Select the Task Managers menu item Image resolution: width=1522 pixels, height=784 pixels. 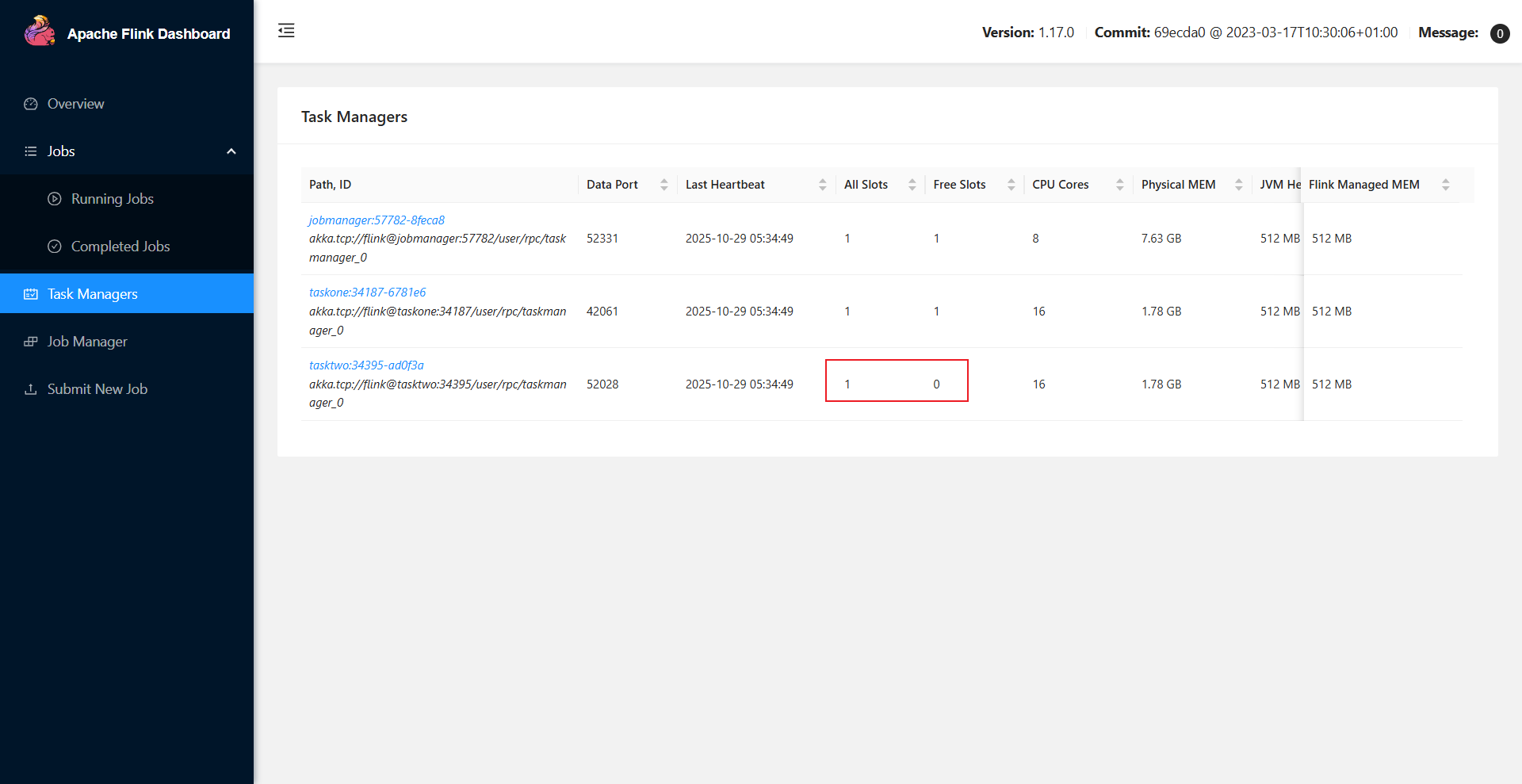127,294
